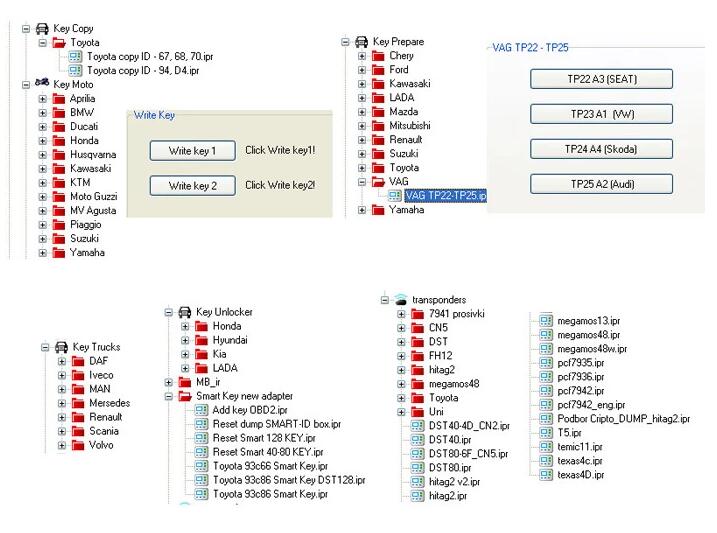Open temic11.ipr file

coord(580,447)
